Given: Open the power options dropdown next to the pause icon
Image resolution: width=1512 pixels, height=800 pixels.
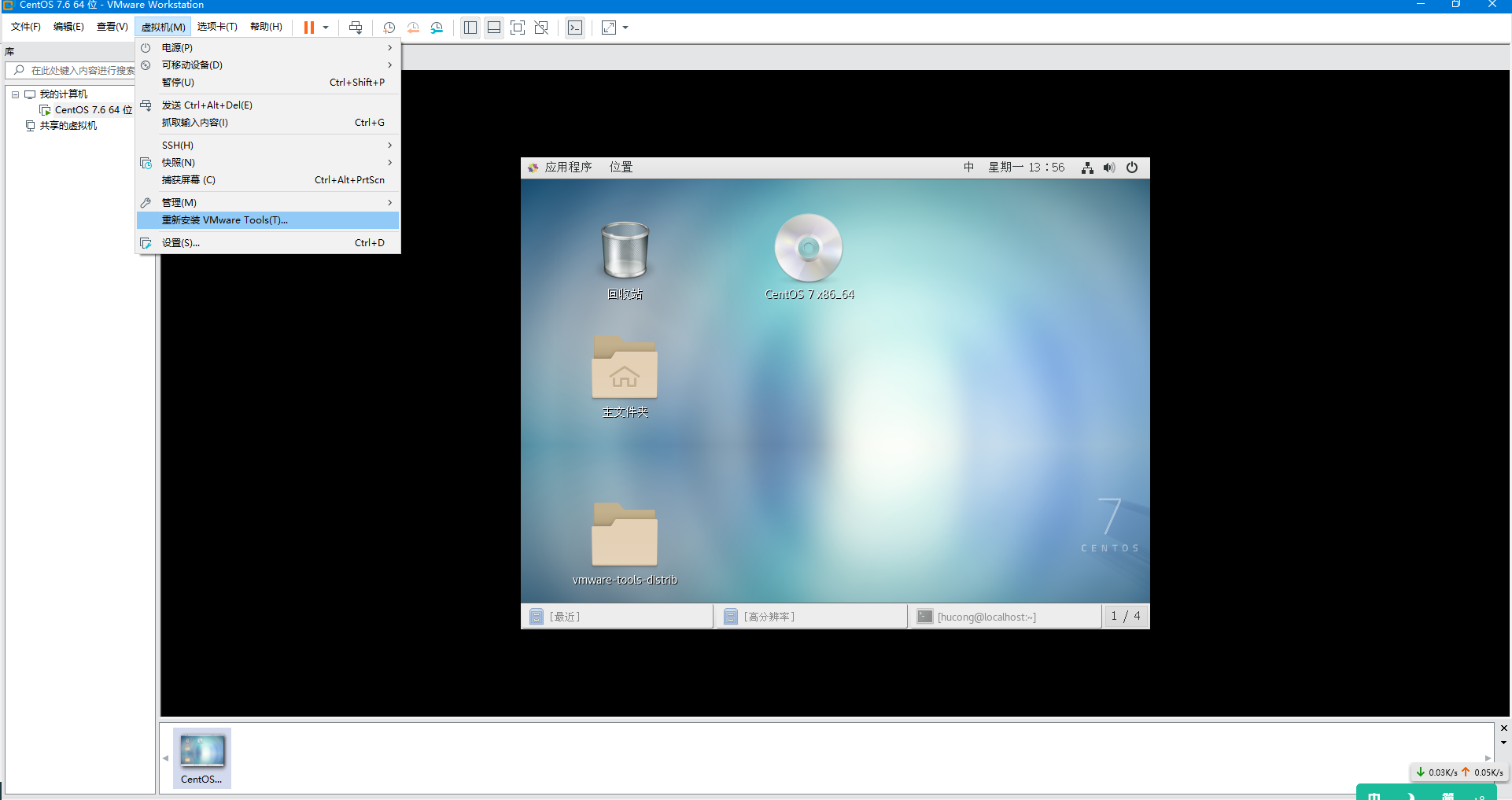Looking at the screenshot, I should pyautogui.click(x=326, y=28).
